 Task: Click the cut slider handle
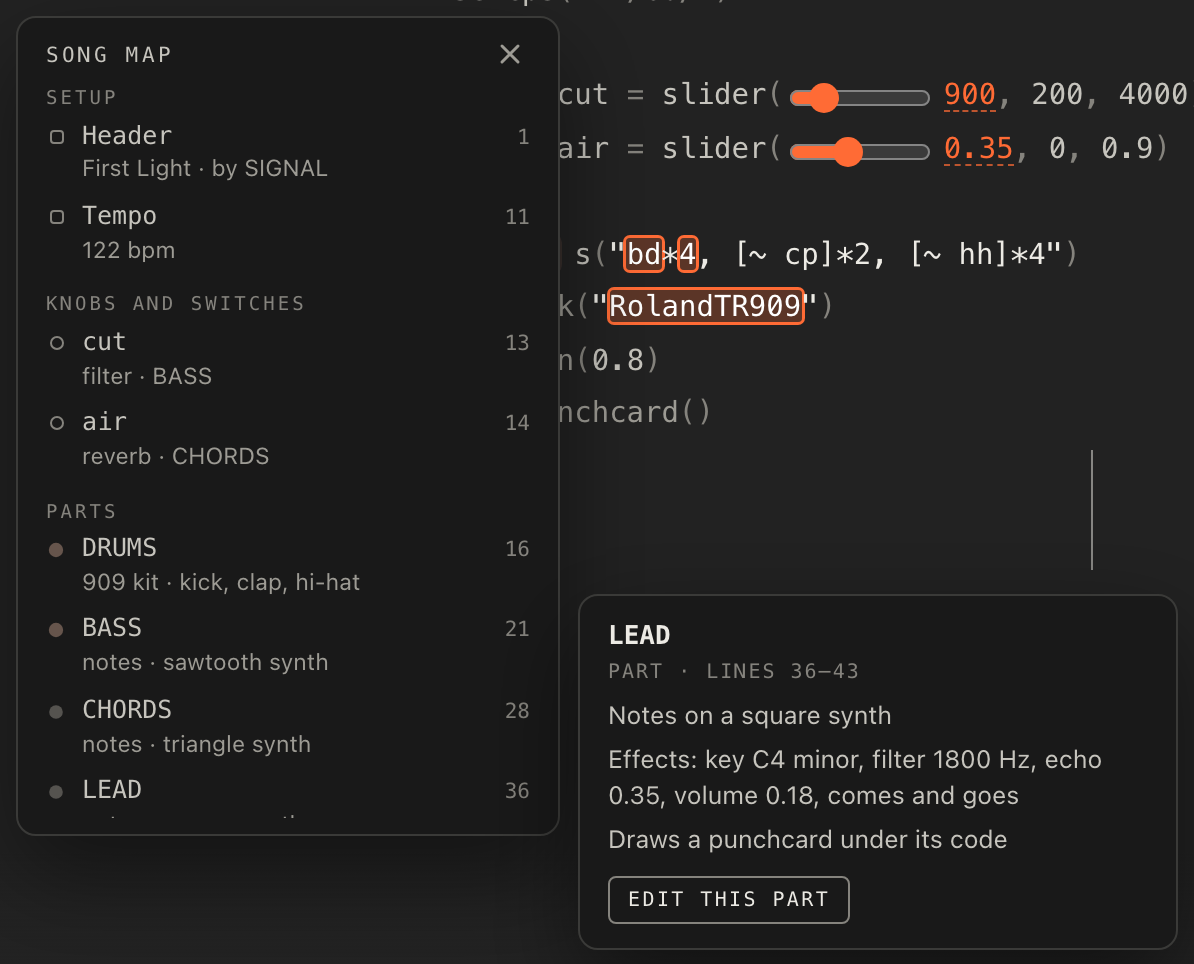tap(823, 97)
